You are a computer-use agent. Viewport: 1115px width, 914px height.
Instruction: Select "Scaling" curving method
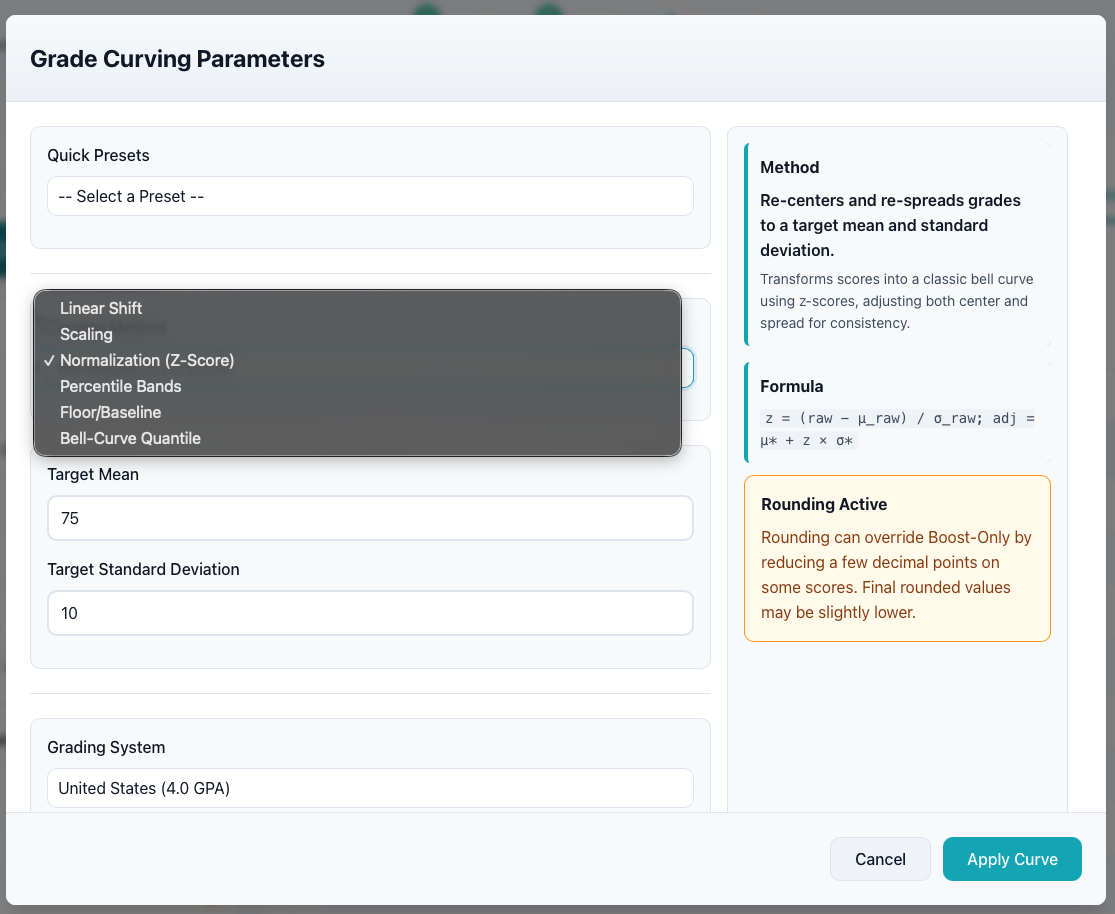pyautogui.click(x=86, y=334)
